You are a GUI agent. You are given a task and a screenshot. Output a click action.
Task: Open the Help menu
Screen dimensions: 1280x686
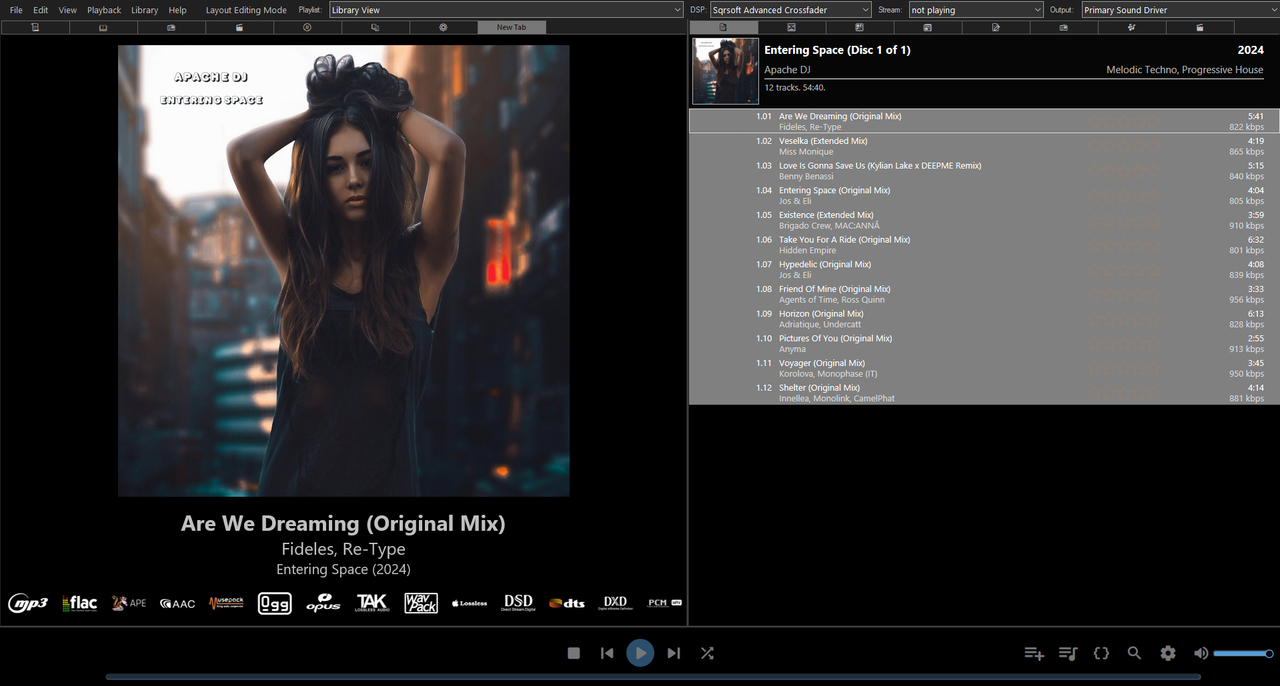pos(178,10)
